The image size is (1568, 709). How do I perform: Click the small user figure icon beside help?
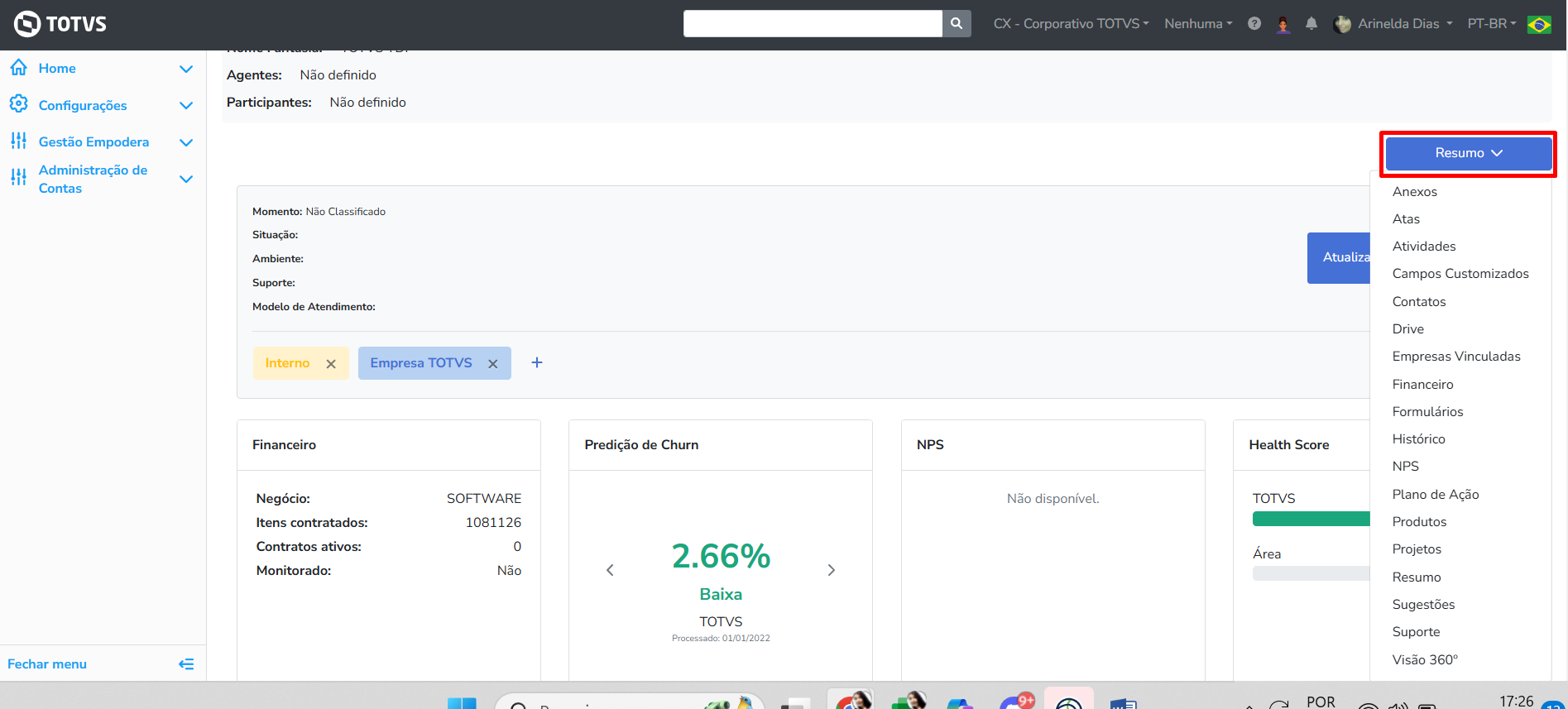click(x=1283, y=24)
